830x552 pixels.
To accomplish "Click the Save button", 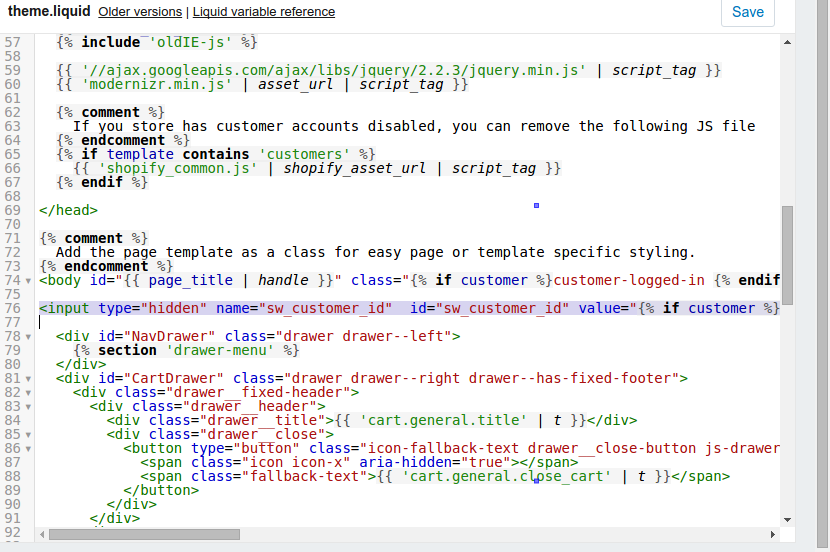I will click(x=747, y=12).
